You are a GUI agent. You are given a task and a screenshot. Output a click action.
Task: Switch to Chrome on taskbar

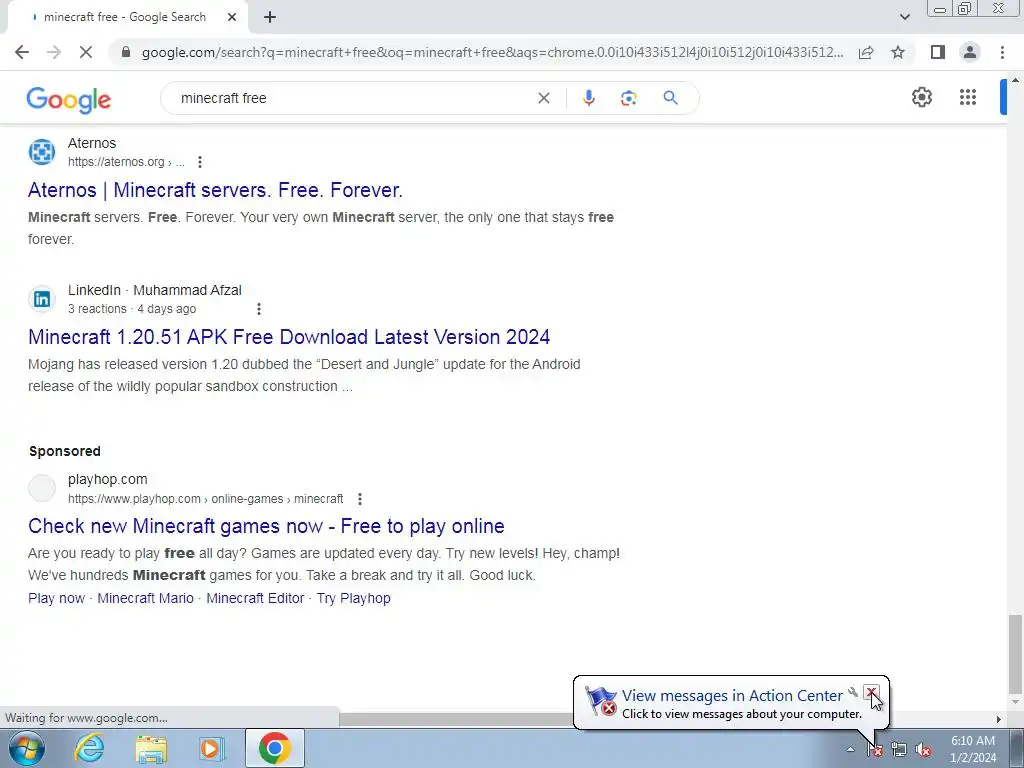click(274, 748)
